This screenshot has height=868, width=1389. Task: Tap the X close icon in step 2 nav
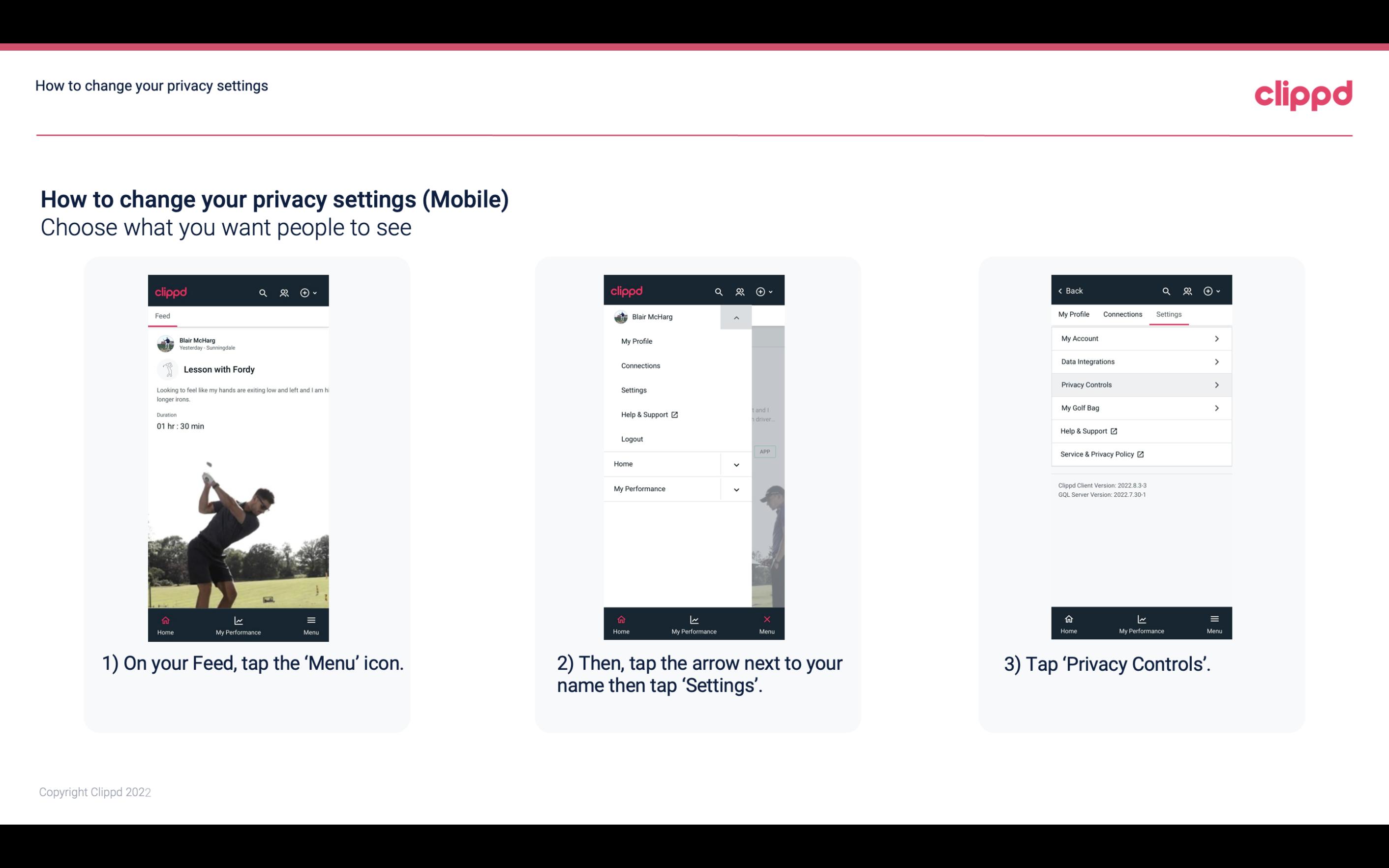(765, 618)
